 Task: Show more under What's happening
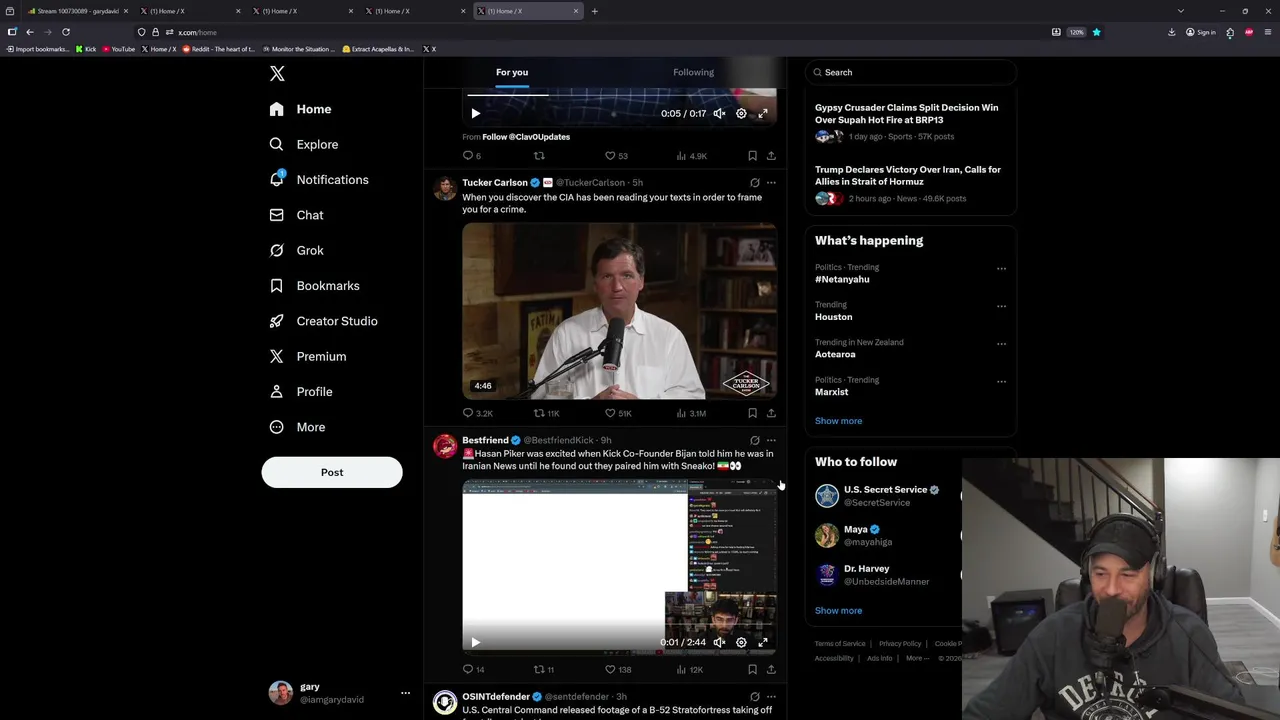[x=838, y=421]
